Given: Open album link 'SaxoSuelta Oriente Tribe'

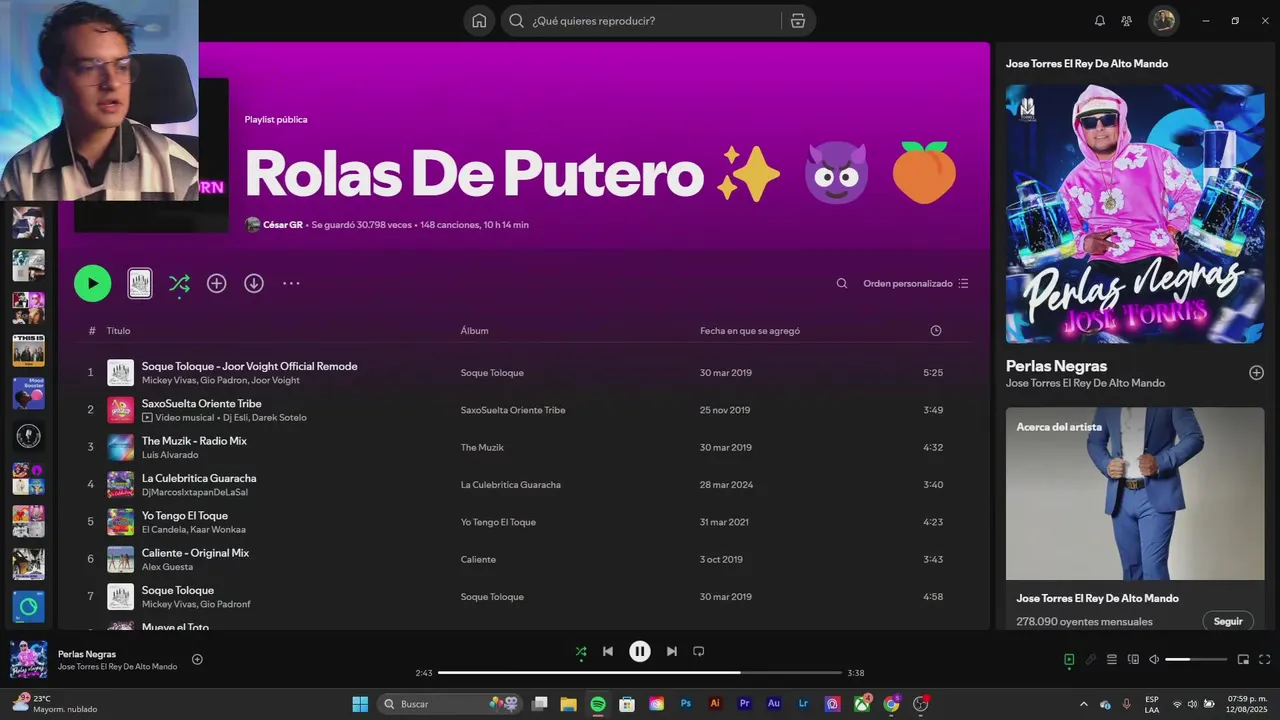Looking at the screenshot, I should click(513, 410).
